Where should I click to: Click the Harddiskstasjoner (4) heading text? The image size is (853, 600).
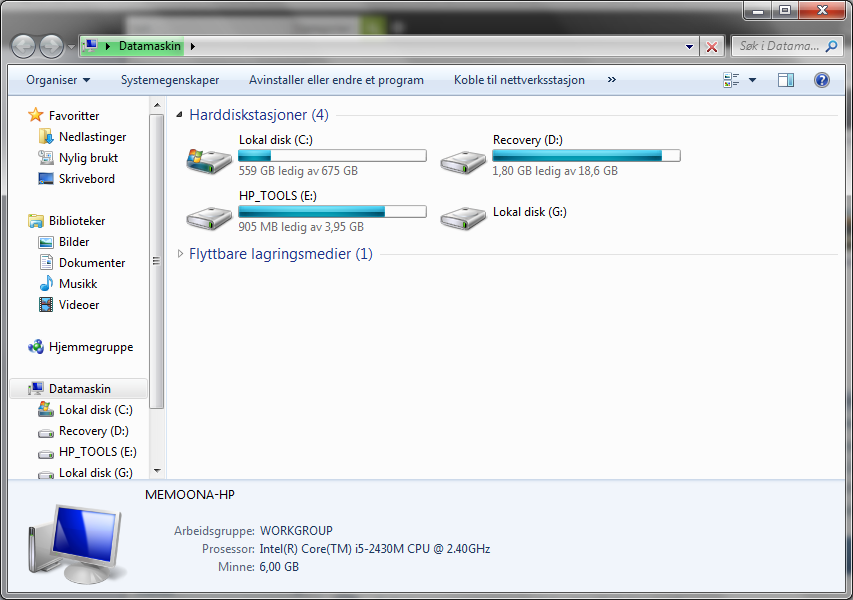tap(259, 115)
